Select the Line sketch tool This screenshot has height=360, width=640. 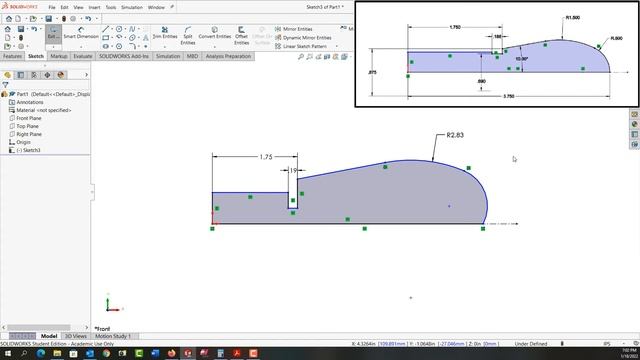pos(106,29)
